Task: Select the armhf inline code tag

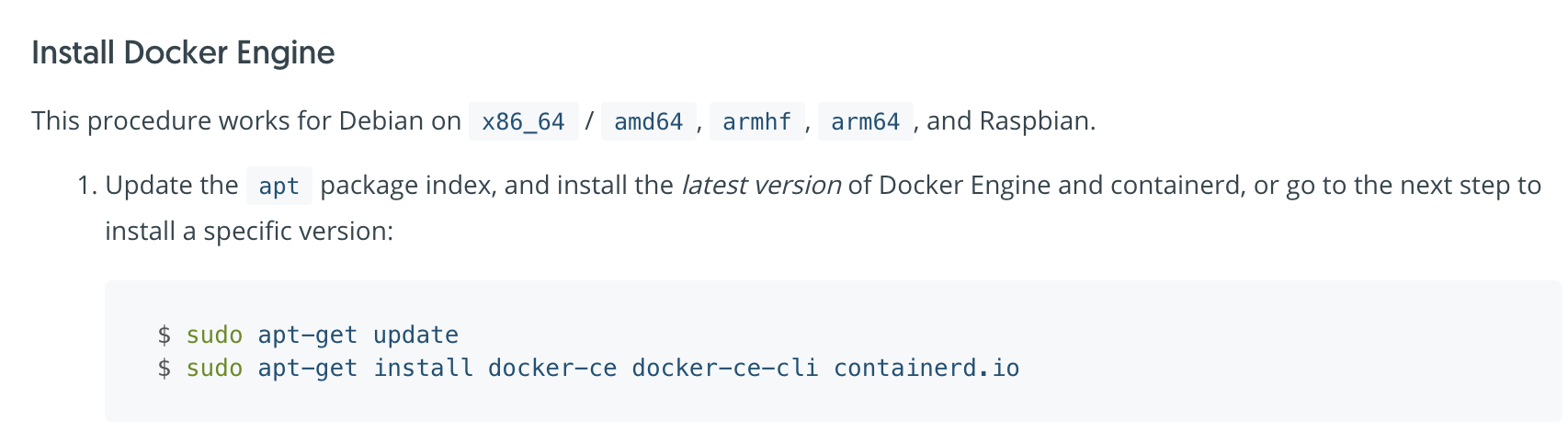Action: tap(756, 121)
